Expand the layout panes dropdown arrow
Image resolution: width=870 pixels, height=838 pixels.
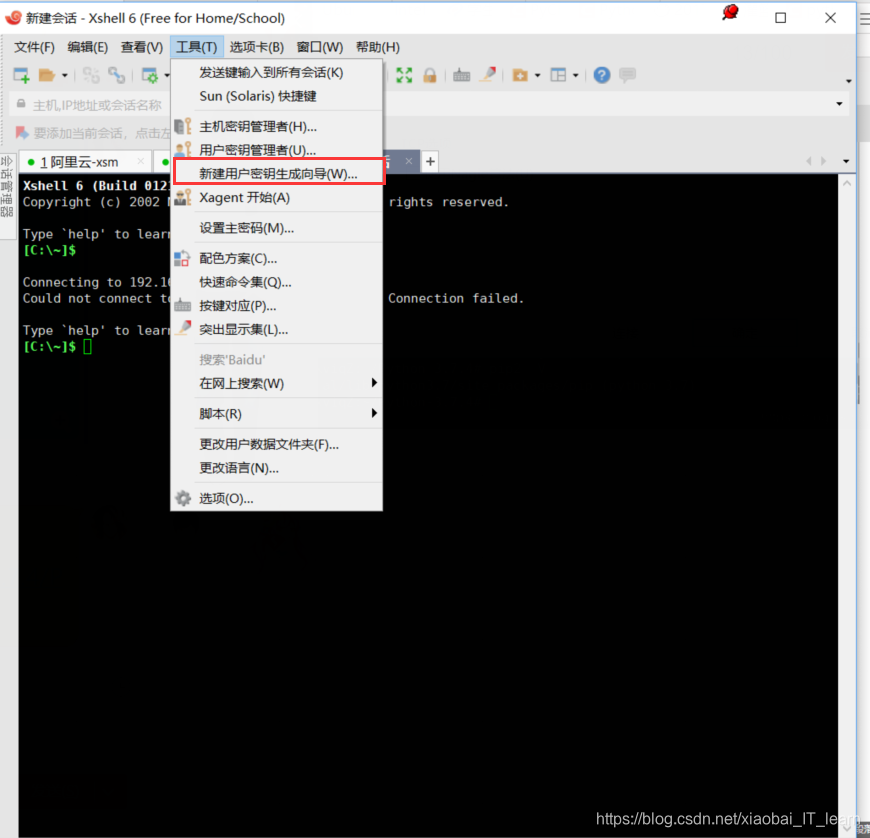point(575,75)
